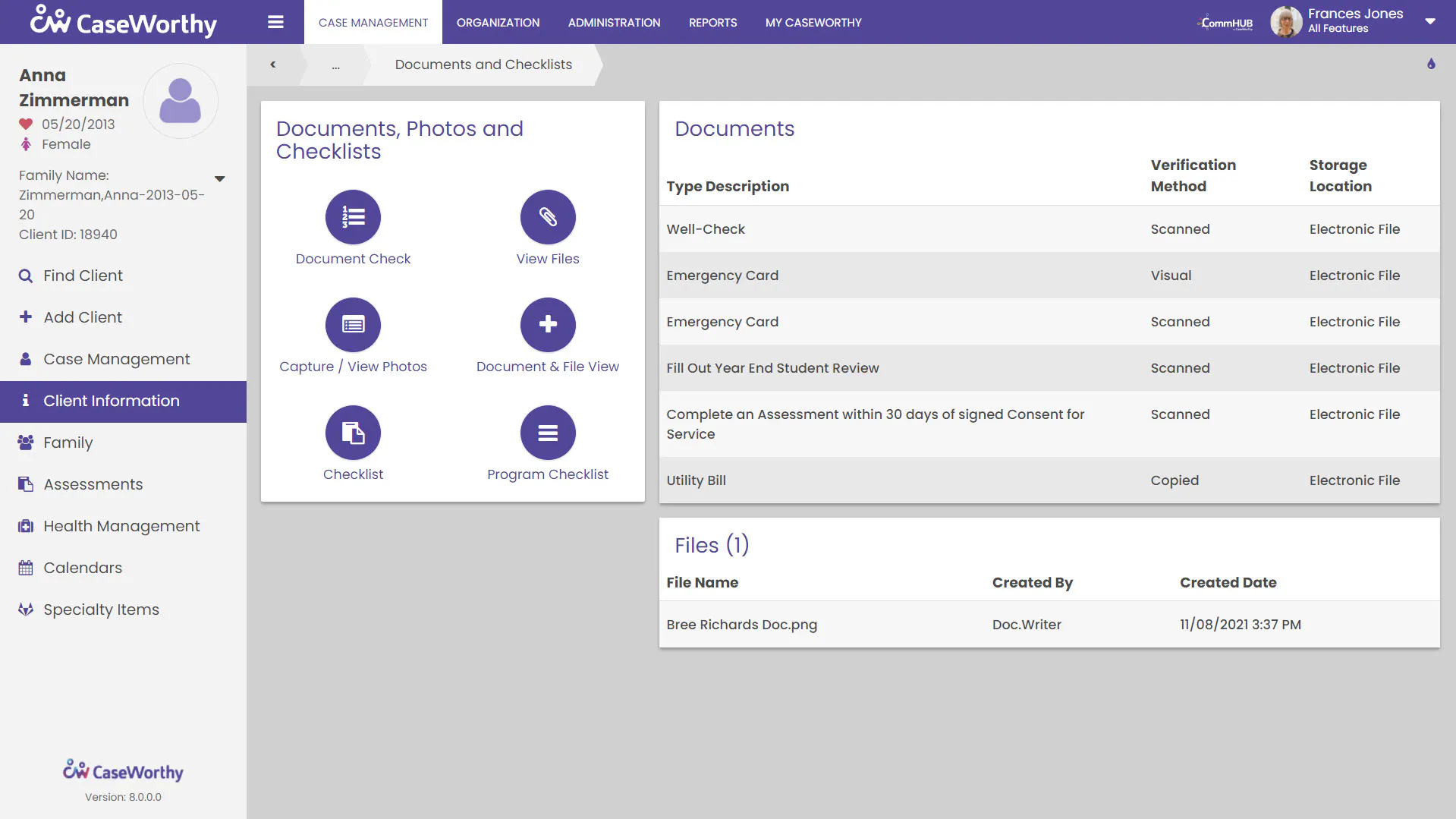Open the Reports menu
Screen dimensions: 1456x819
point(713,22)
